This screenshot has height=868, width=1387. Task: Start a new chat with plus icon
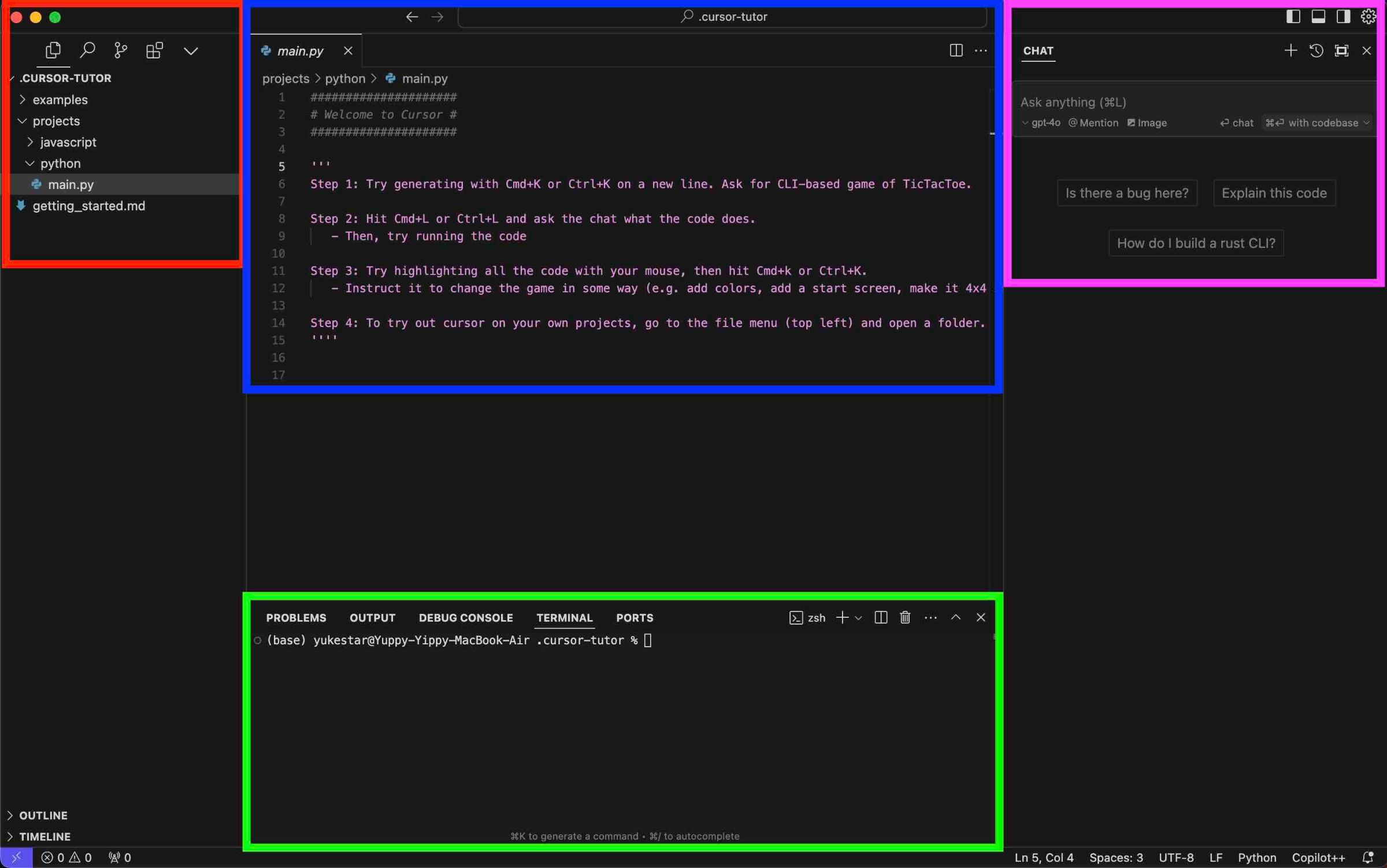click(x=1290, y=50)
